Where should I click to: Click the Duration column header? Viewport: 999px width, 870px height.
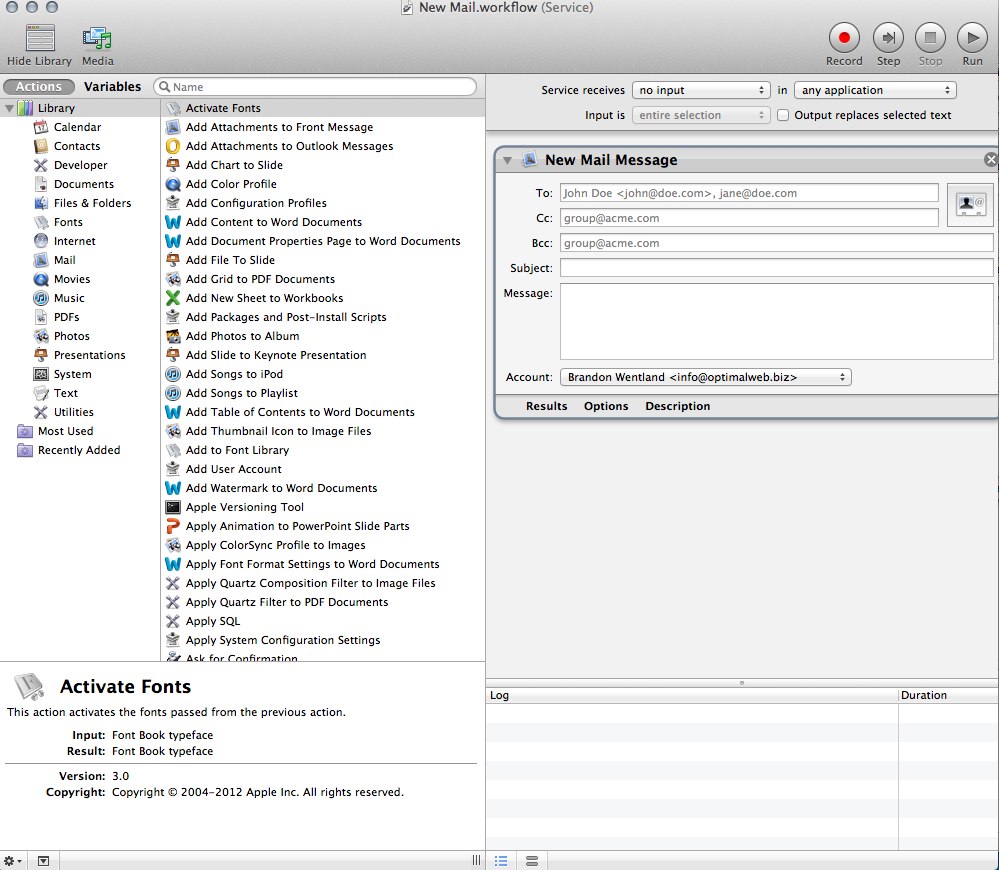pyautogui.click(x=949, y=695)
